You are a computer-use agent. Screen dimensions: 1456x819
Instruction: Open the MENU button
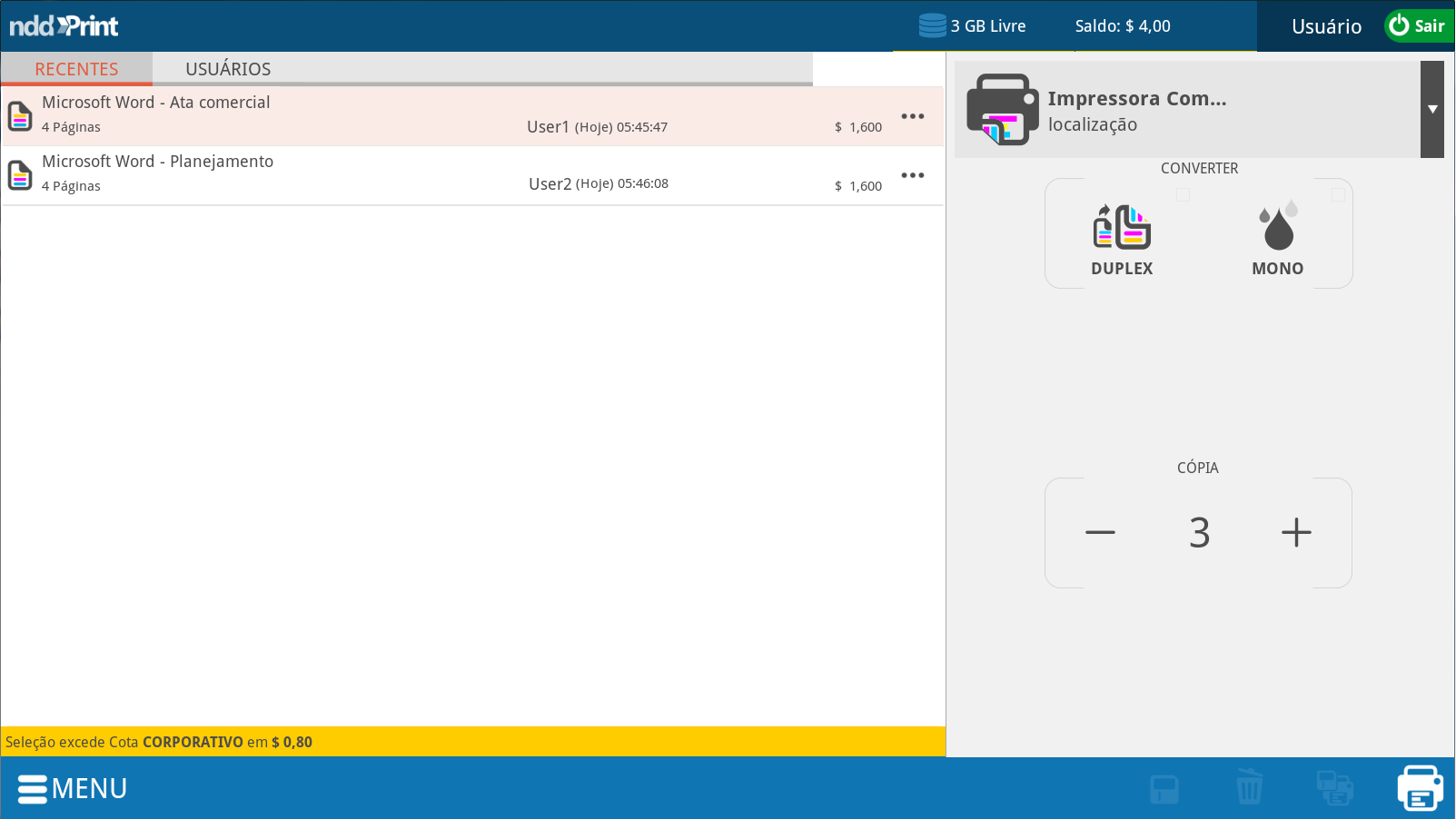73,788
